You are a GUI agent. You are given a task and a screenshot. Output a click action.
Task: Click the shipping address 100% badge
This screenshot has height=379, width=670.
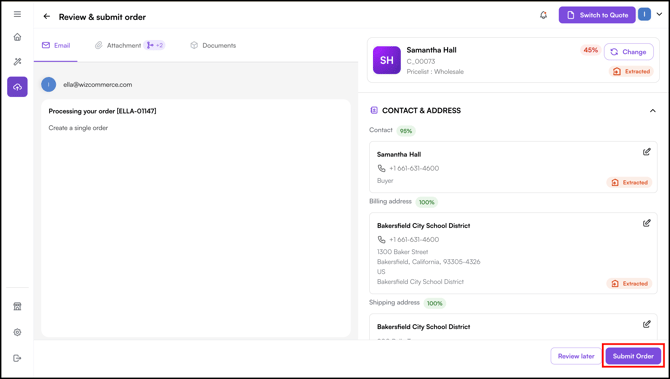435,303
